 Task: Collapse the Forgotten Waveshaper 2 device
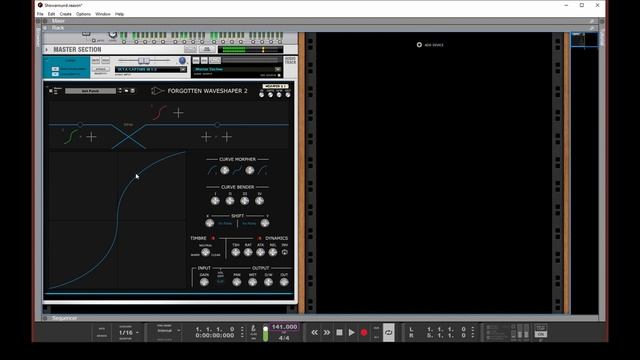(47, 87)
